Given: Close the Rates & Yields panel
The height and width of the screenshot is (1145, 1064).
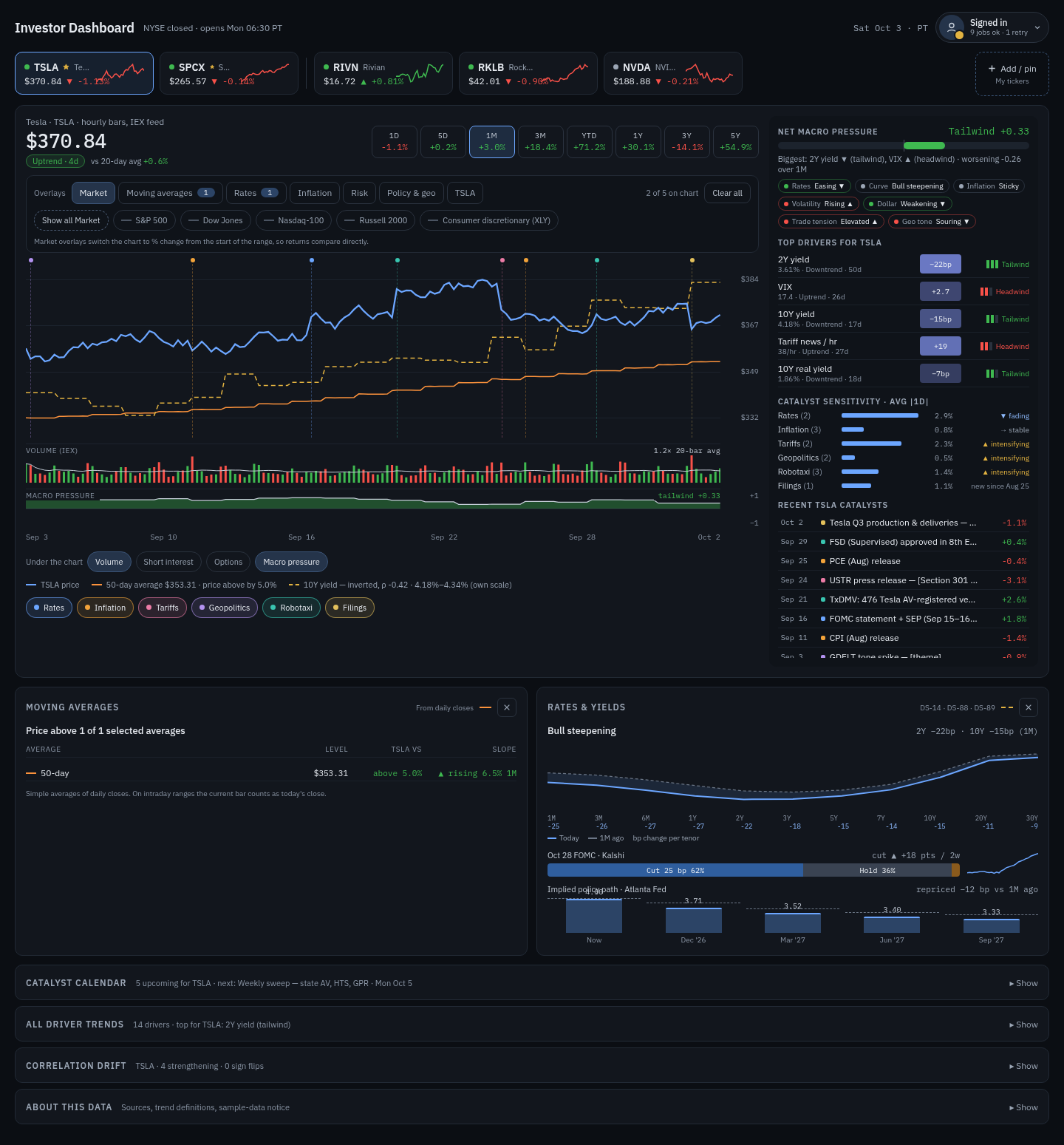Looking at the screenshot, I should point(1029,707).
